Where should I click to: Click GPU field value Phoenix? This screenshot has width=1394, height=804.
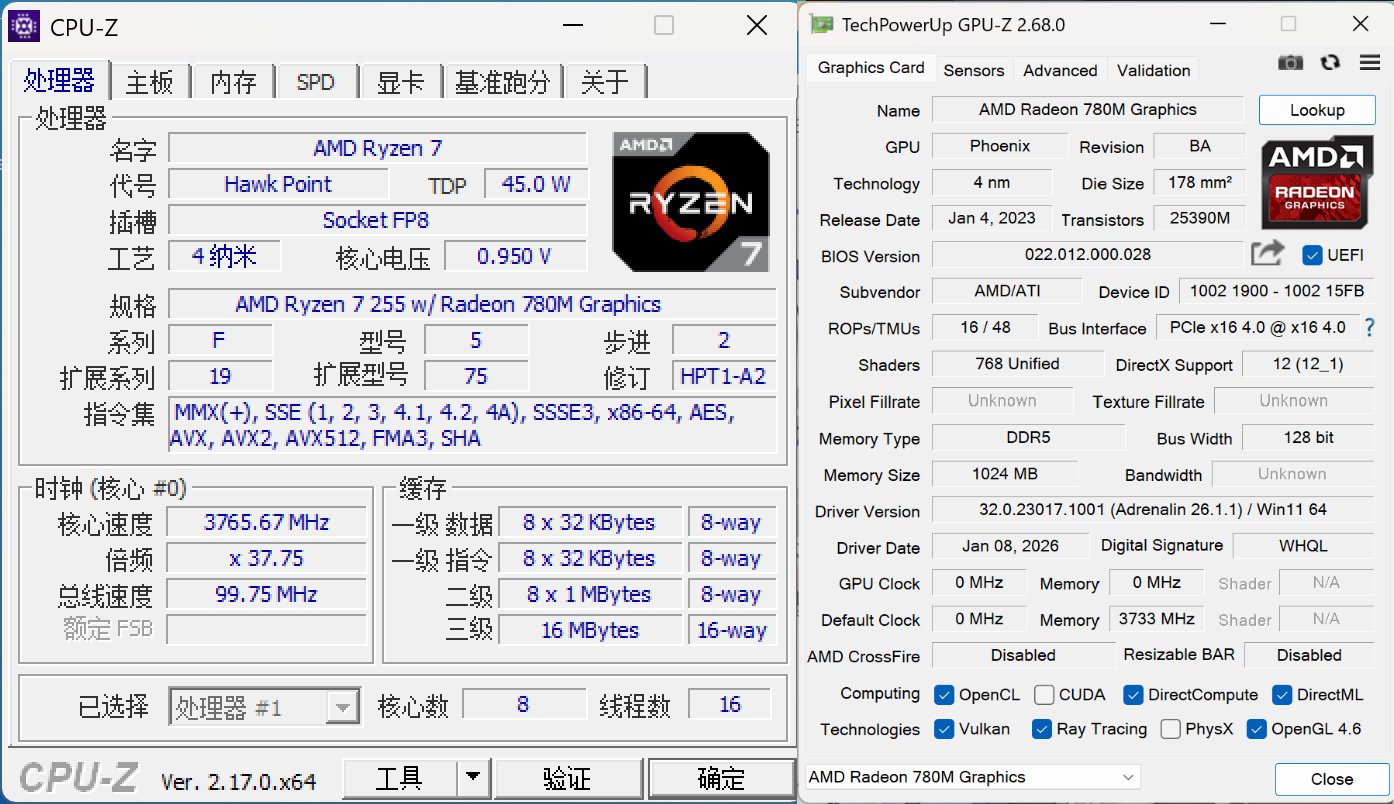tap(999, 146)
